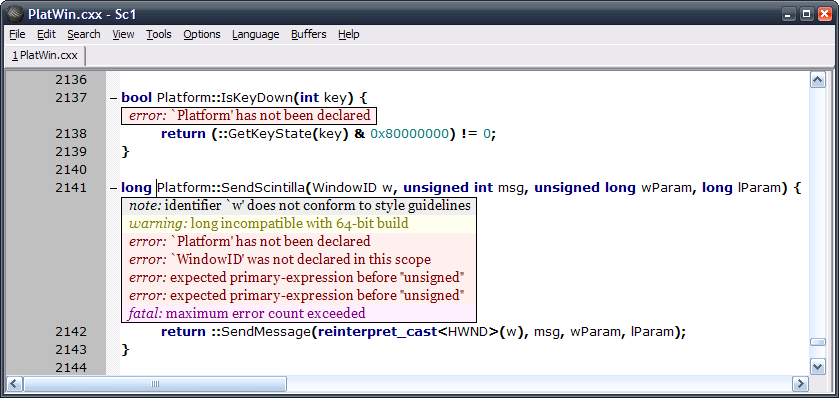Click the hex value 0x80000000

409,134
